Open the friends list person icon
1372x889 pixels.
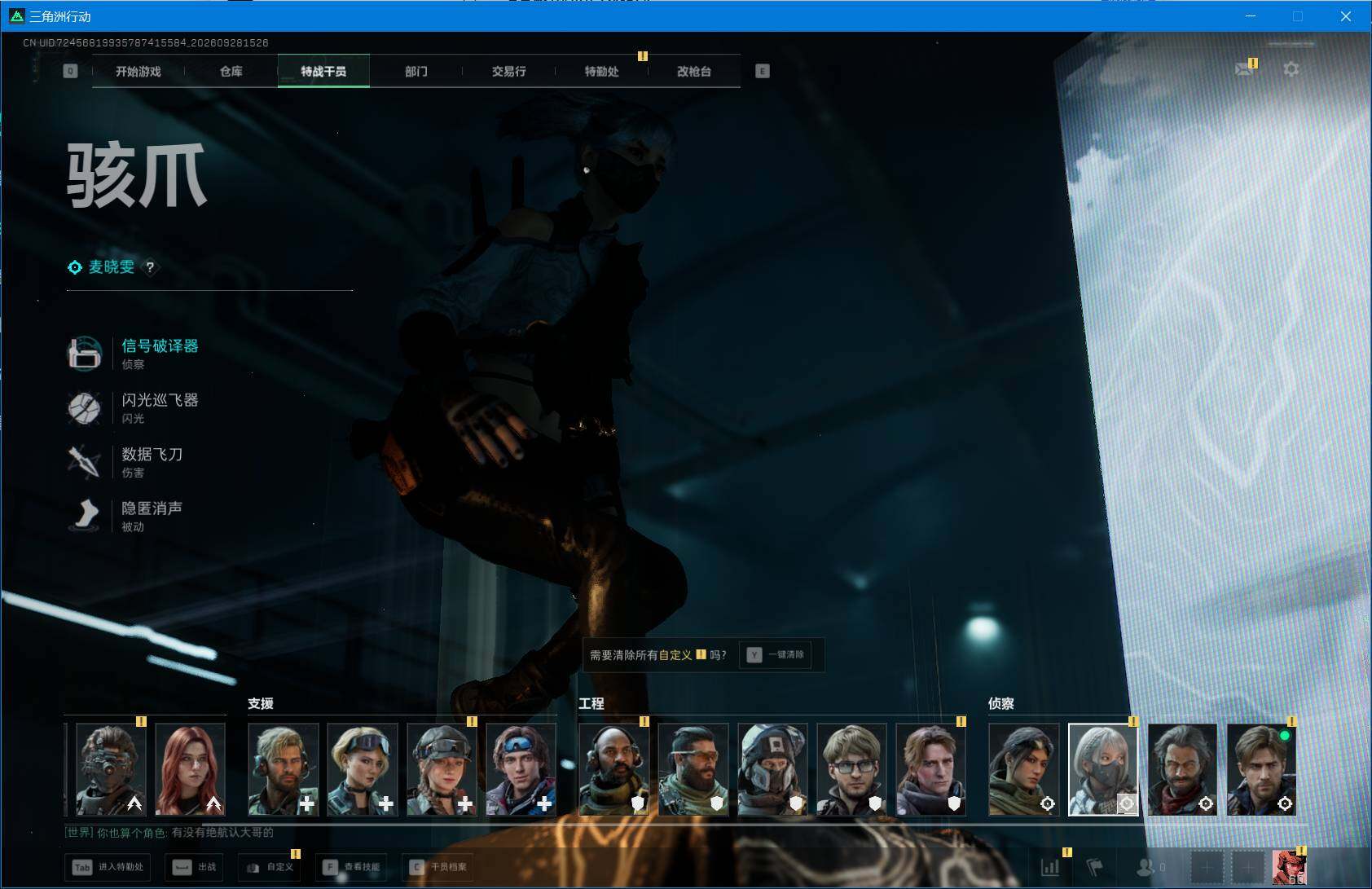(1146, 867)
